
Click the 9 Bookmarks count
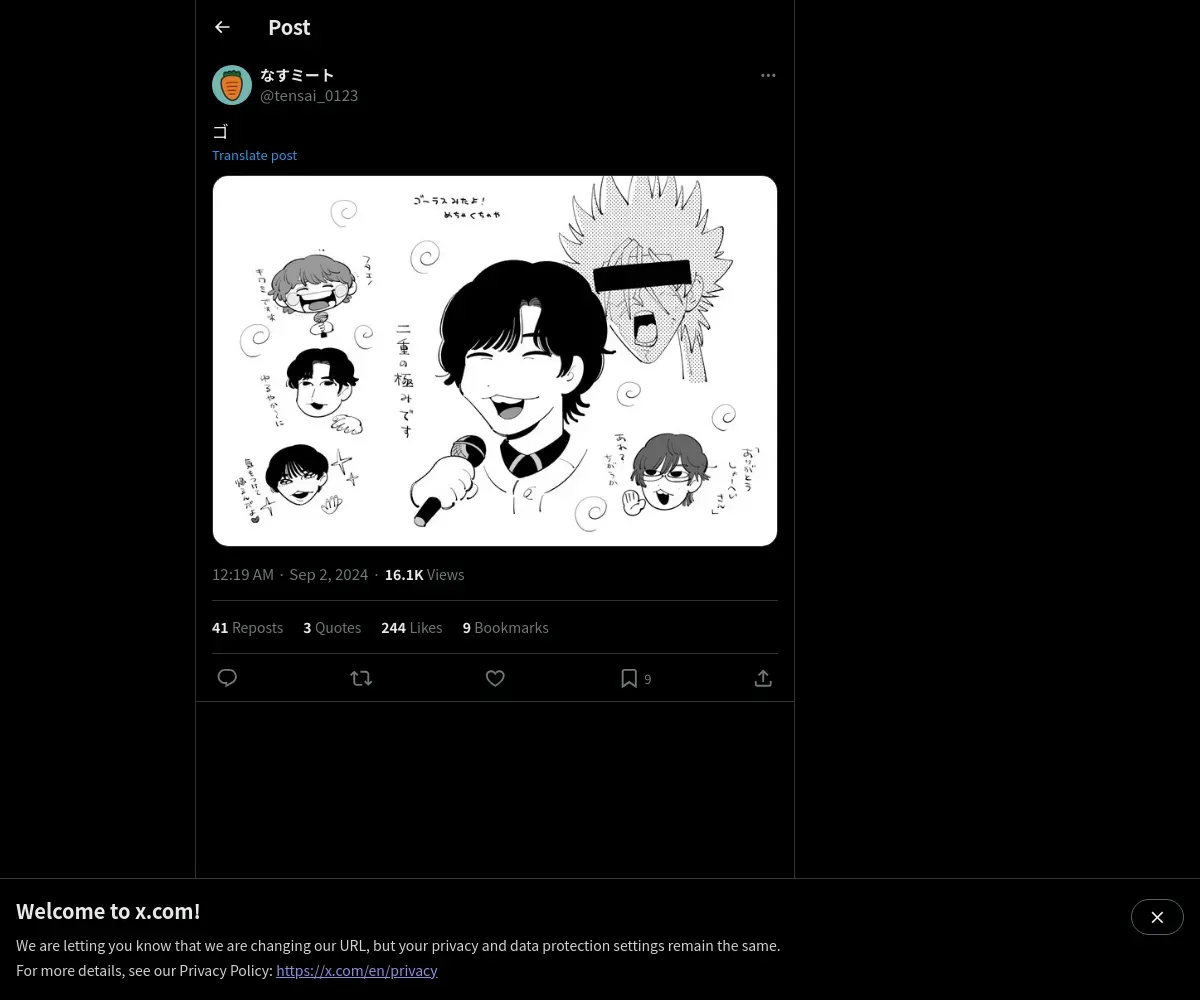(505, 627)
